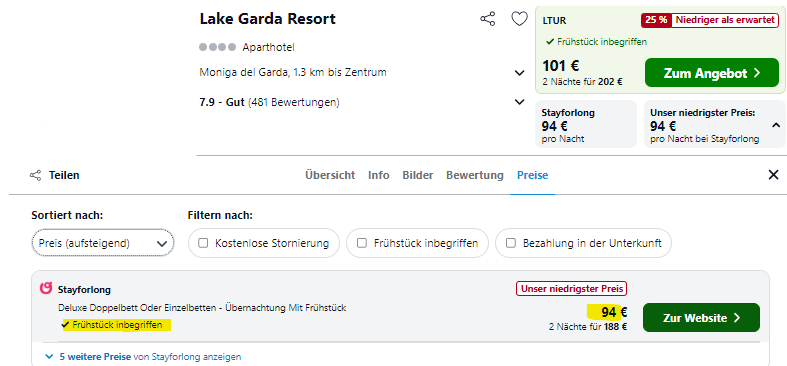The image size is (787, 366).
Task: Click the Stayforlong logo icon
Action: (x=46, y=289)
